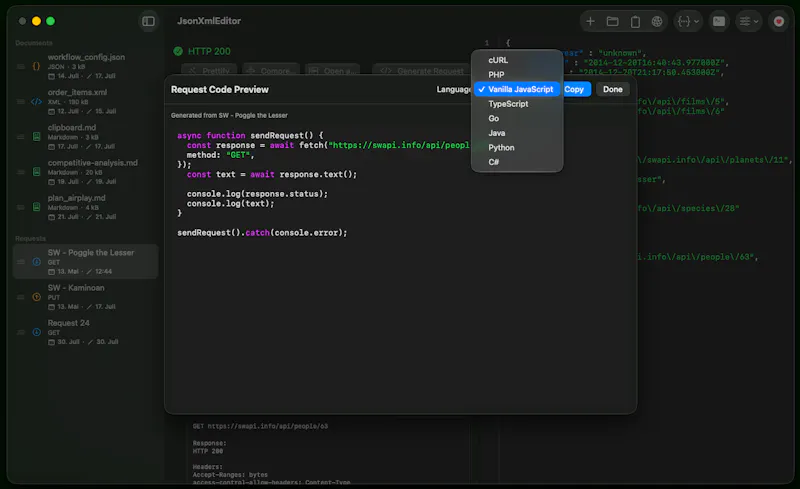Click the Open button next to Compare
This screenshot has height=489, width=800.
point(333,70)
